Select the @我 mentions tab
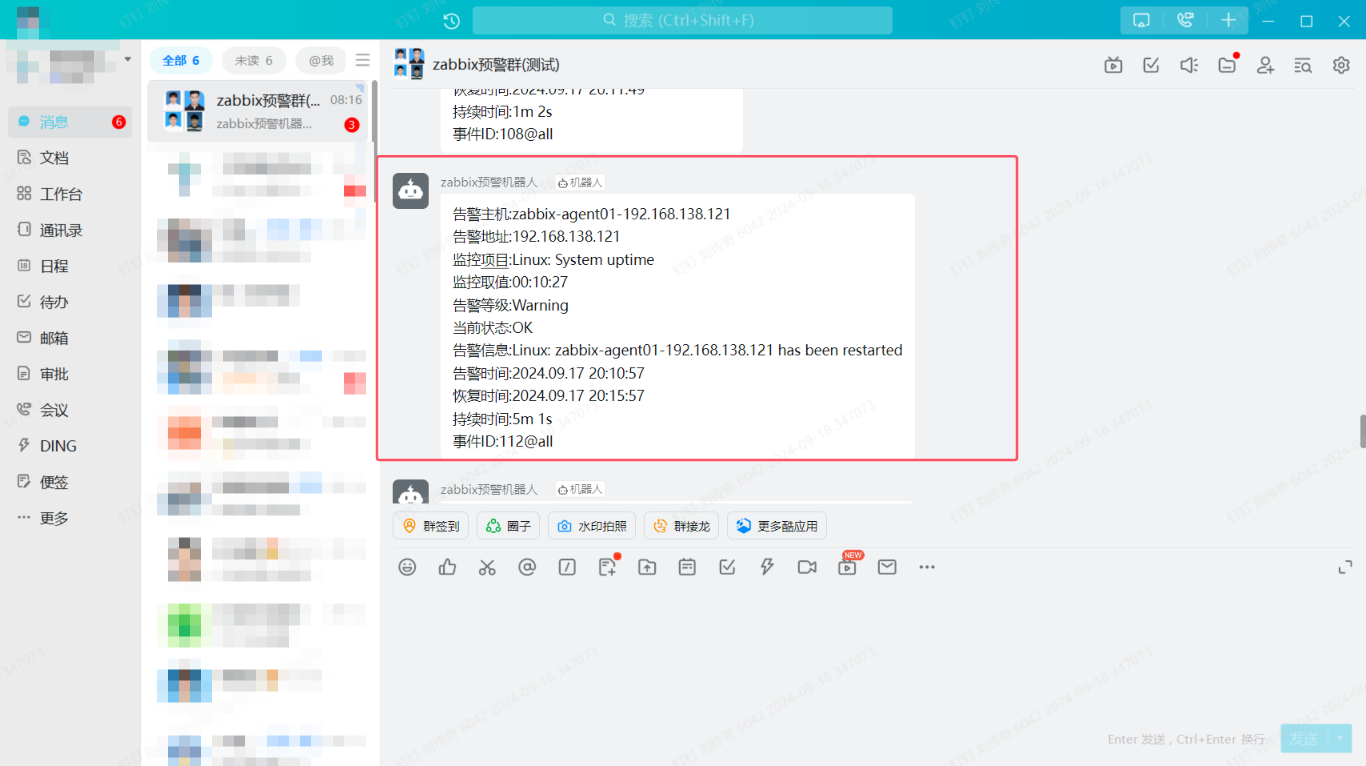 point(321,61)
